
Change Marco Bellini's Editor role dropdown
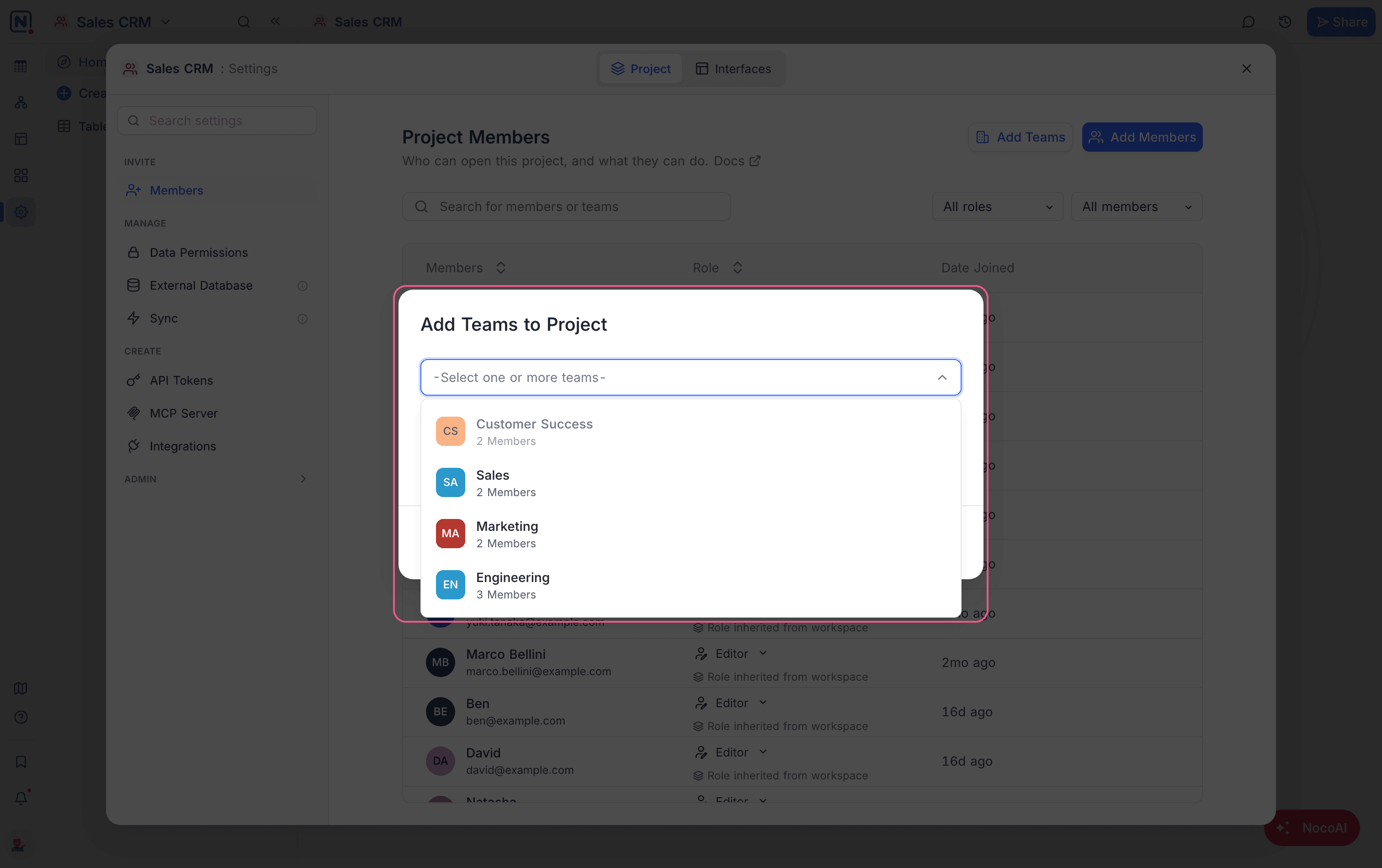point(731,654)
